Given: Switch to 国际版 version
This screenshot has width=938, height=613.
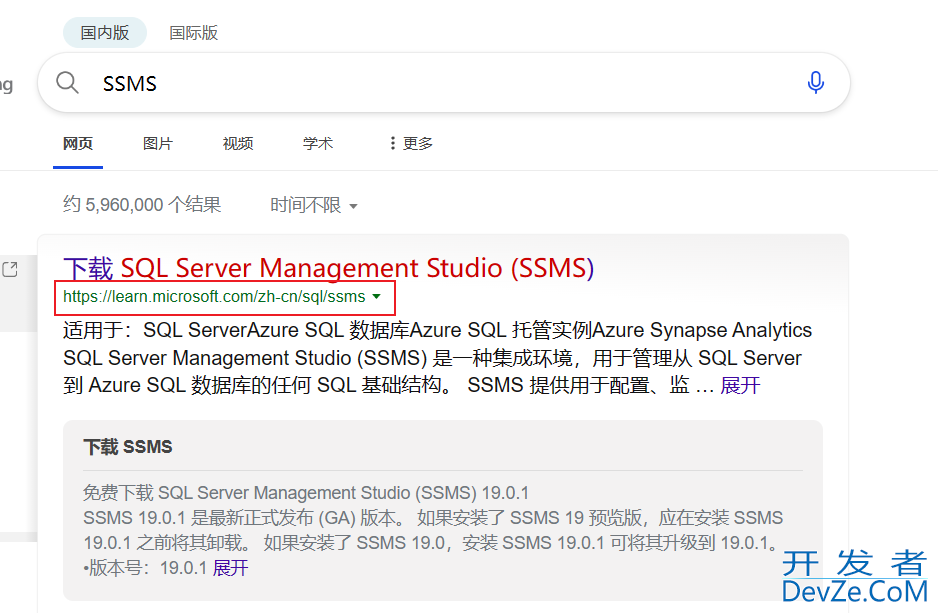Looking at the screenshot, I should (193, 32).
